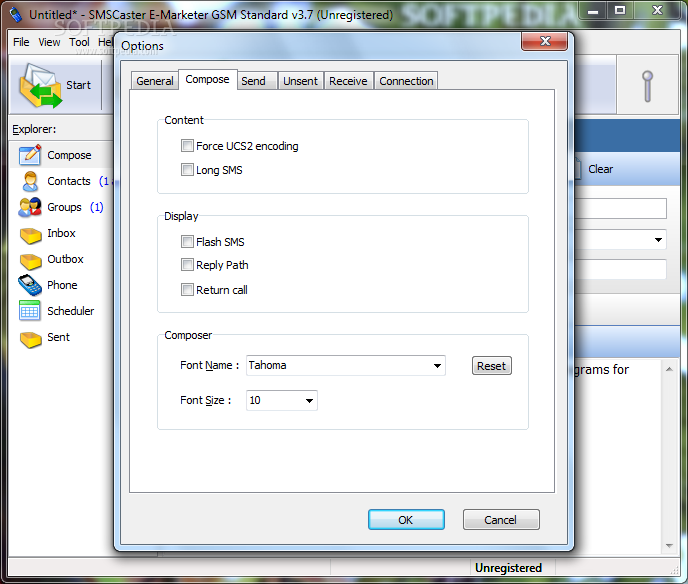The height and width of the screenshot is (584, 688).
Task: Switch to the General tab
Action: pos(154,81)
